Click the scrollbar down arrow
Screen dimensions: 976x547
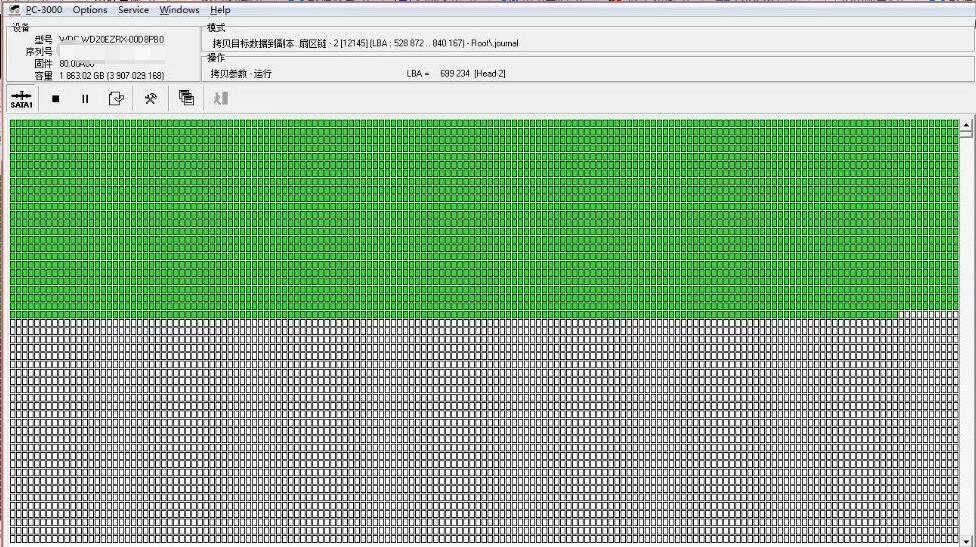pyautogui.click(x=966, y=541)
